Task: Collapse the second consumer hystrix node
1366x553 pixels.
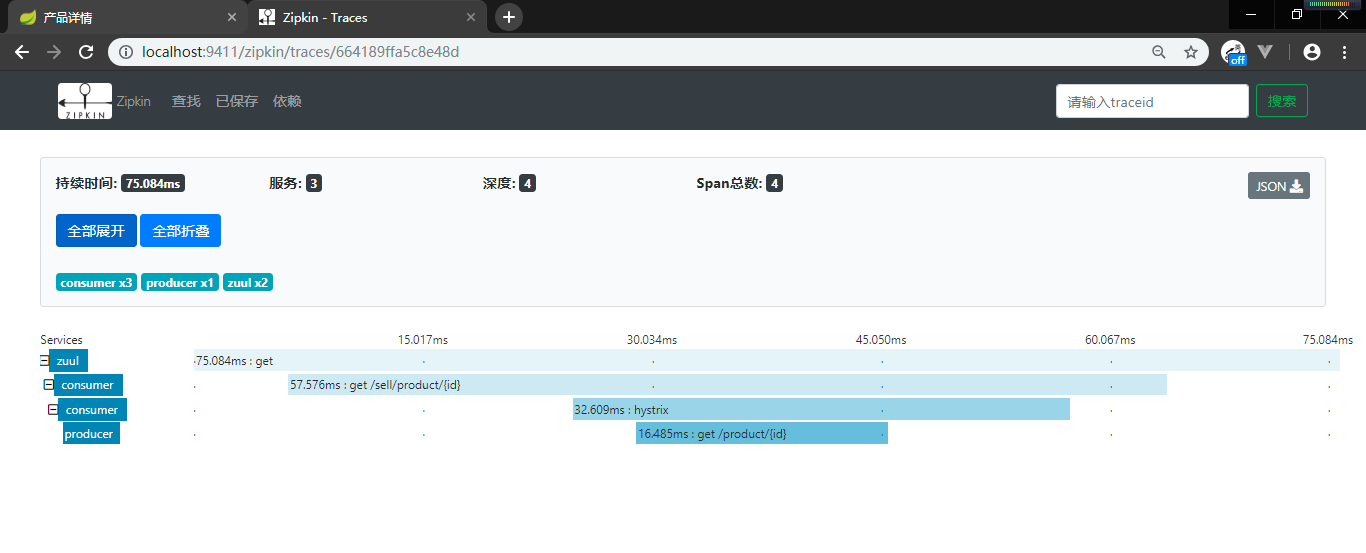Action: pos(53,410)
